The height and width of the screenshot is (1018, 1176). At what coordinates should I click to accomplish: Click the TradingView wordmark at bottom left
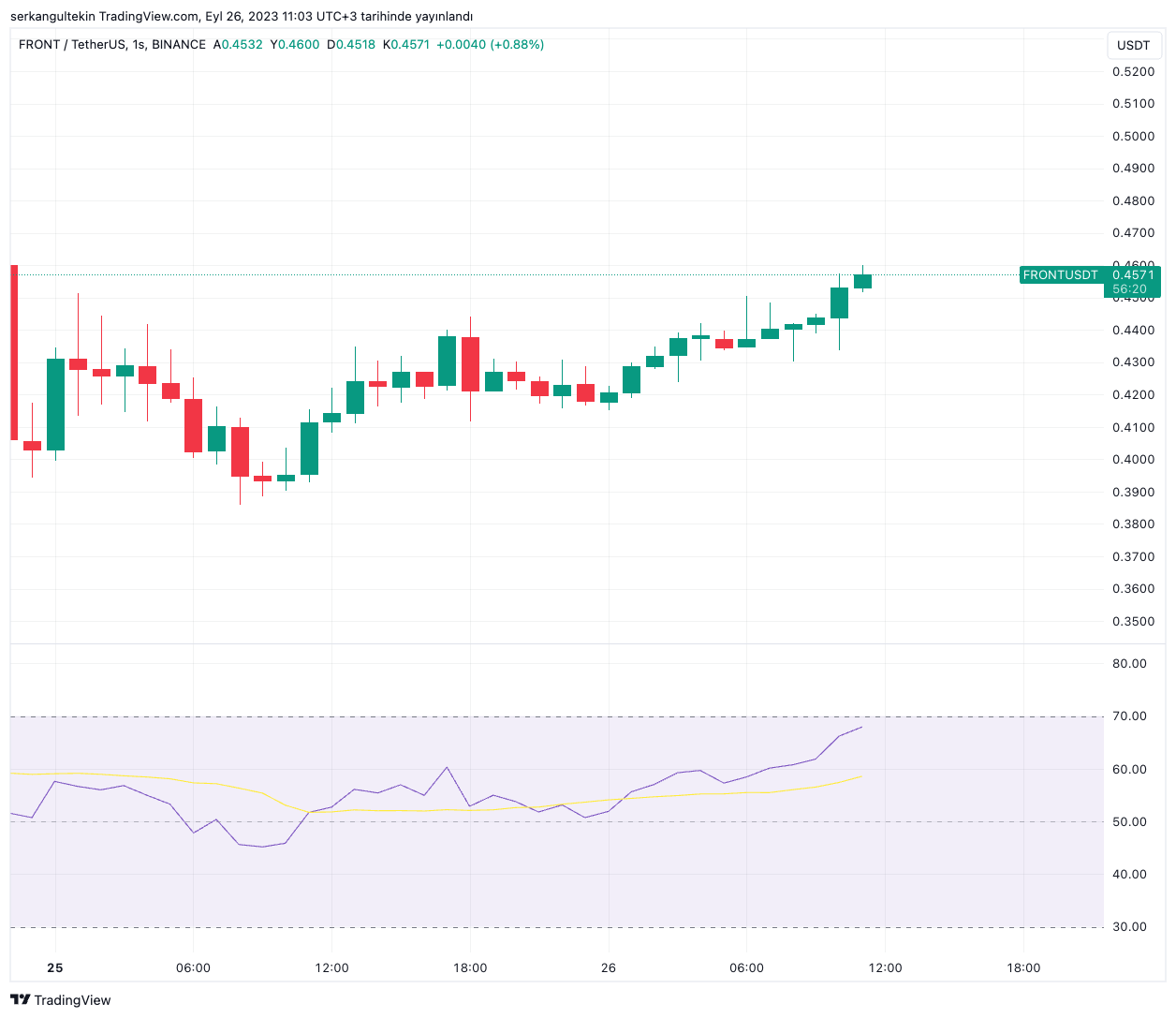pyautogui.click(x=72, y=1000)
